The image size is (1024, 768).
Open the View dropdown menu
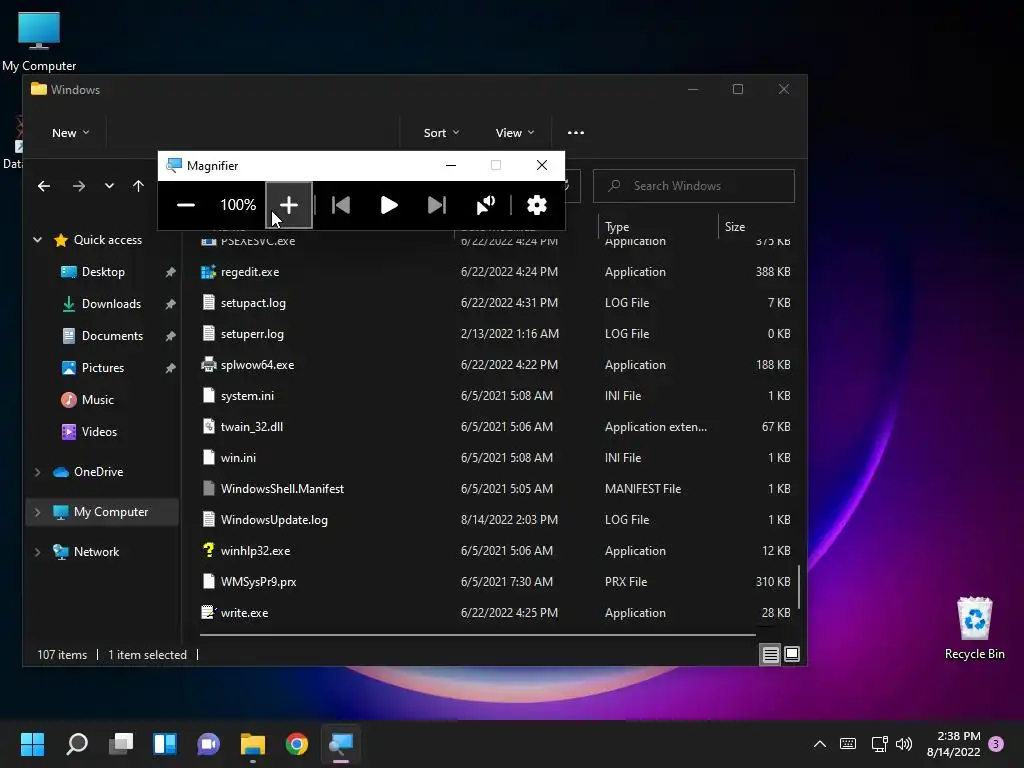click(x=515, y=133)
